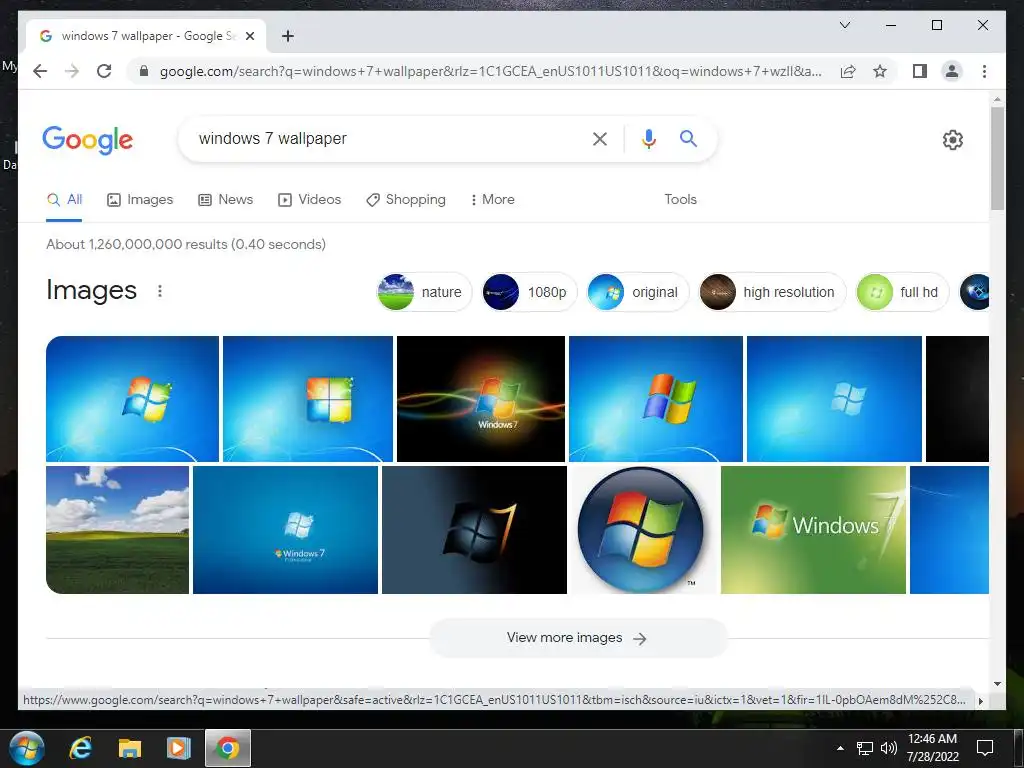Image resolution: width=1024 pixels, height=768 pixels.
Task: Show hidden system tray icons
Action: click(x=840, y=748)
